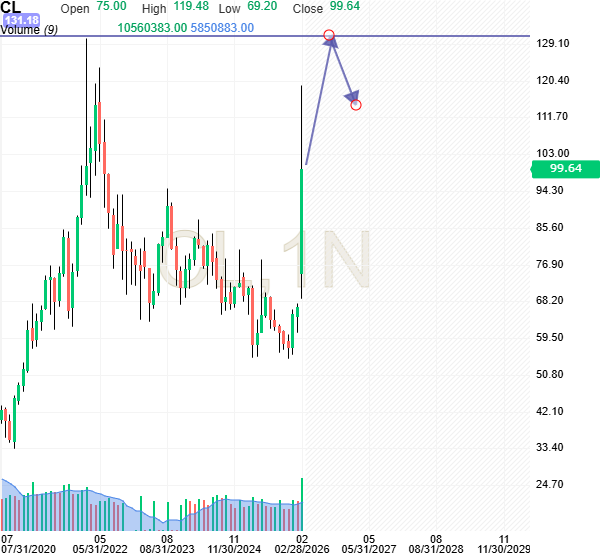The image size is (600, 558).
Task: Click the 24.70 price axis label
Action: [x=549, y=485]
